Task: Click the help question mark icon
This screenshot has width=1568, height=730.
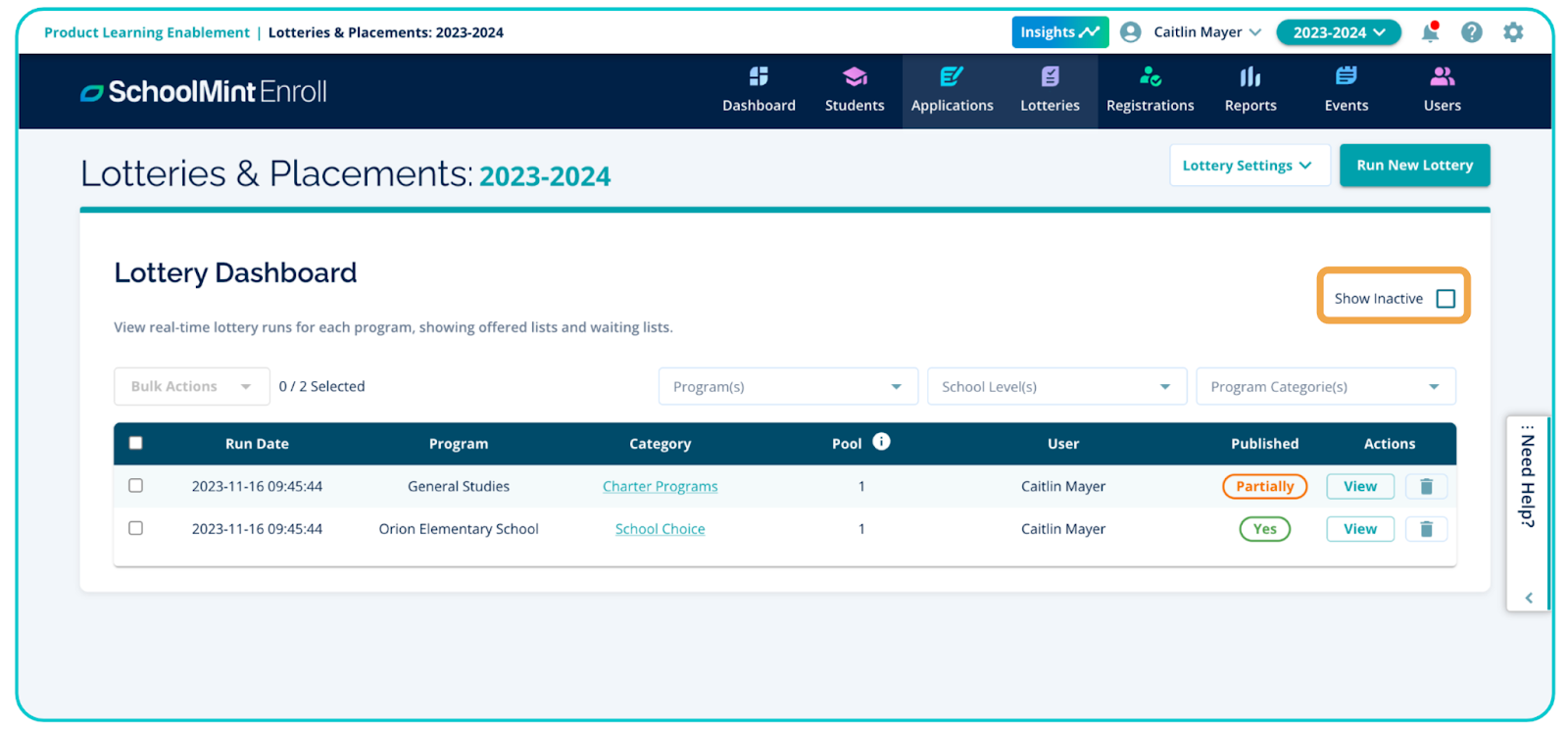Action: point(1471,32)
